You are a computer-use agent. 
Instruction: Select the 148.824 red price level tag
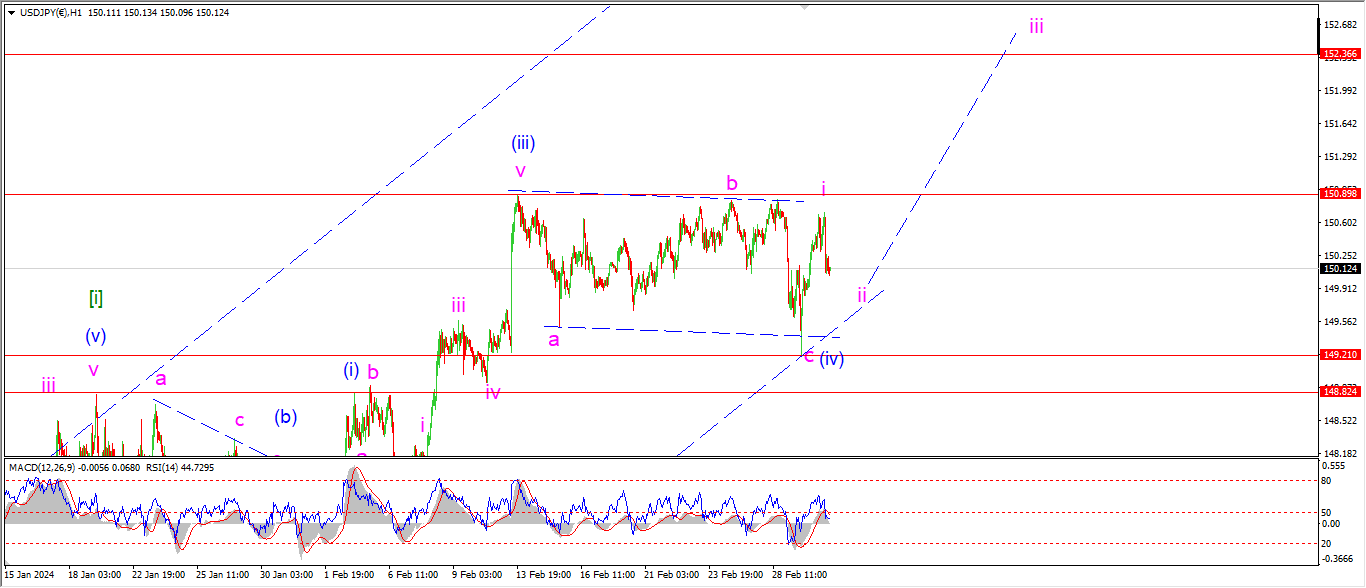point(1340,392)
